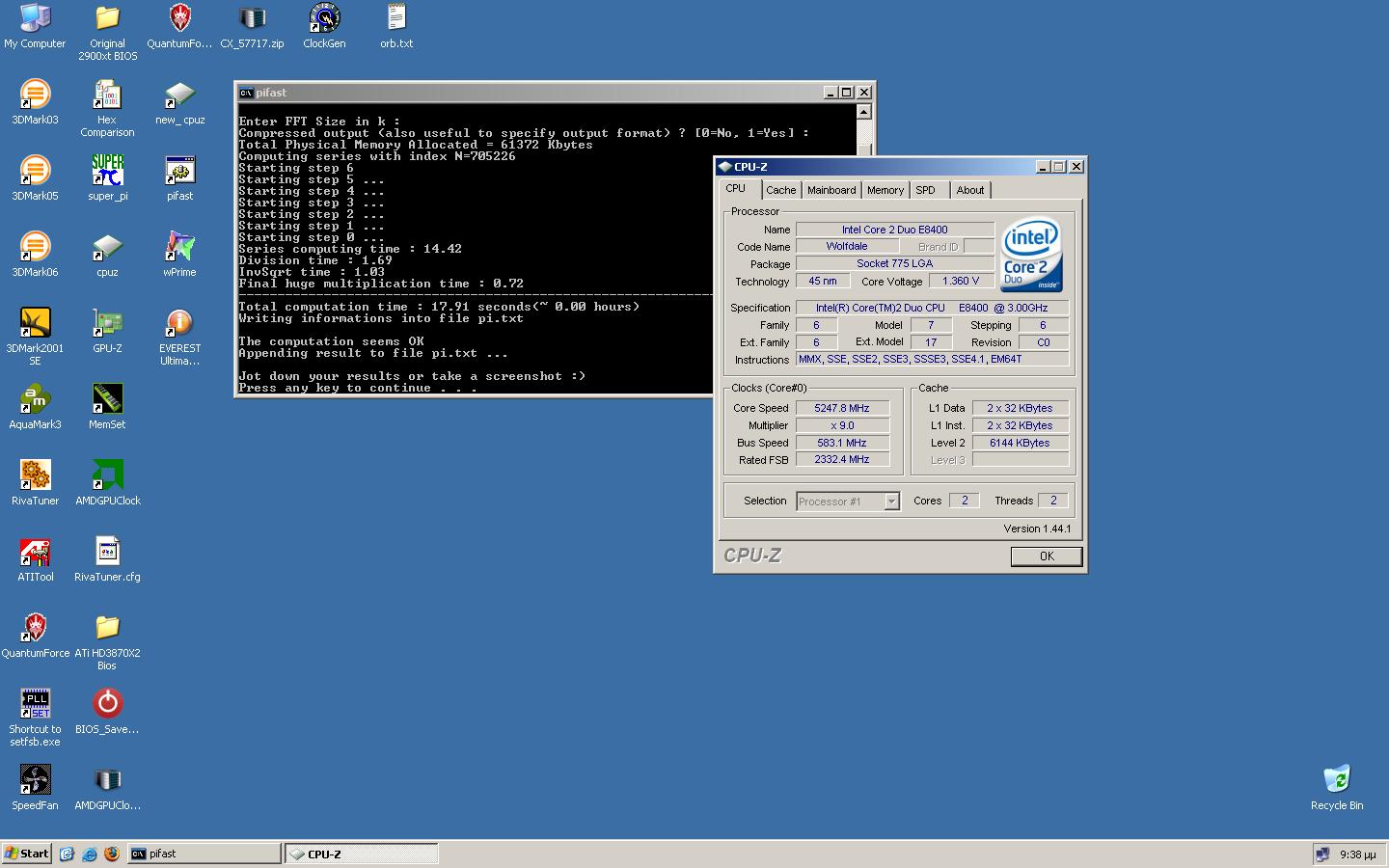This screenshot has height=868, width=1389.
Task: Activate CPU-Z taskbar button
Action: coord(362,854)
